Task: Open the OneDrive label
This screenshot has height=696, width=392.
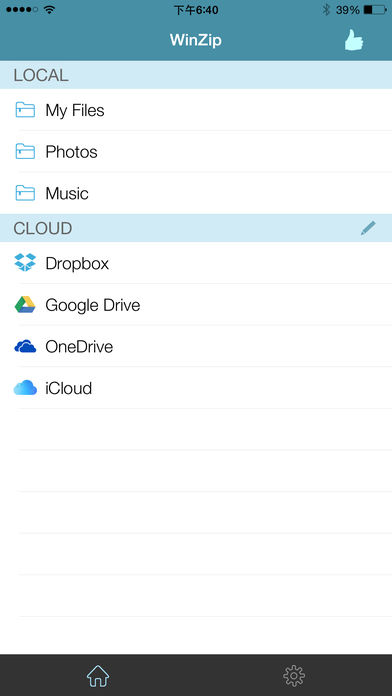Action: 79,347
